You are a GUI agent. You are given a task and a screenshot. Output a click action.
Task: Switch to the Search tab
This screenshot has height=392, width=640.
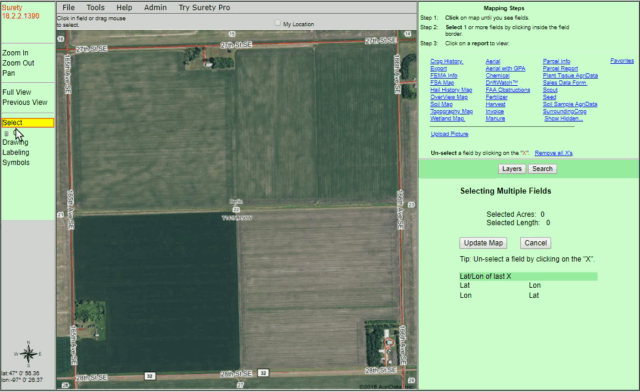tap(542, 169)
